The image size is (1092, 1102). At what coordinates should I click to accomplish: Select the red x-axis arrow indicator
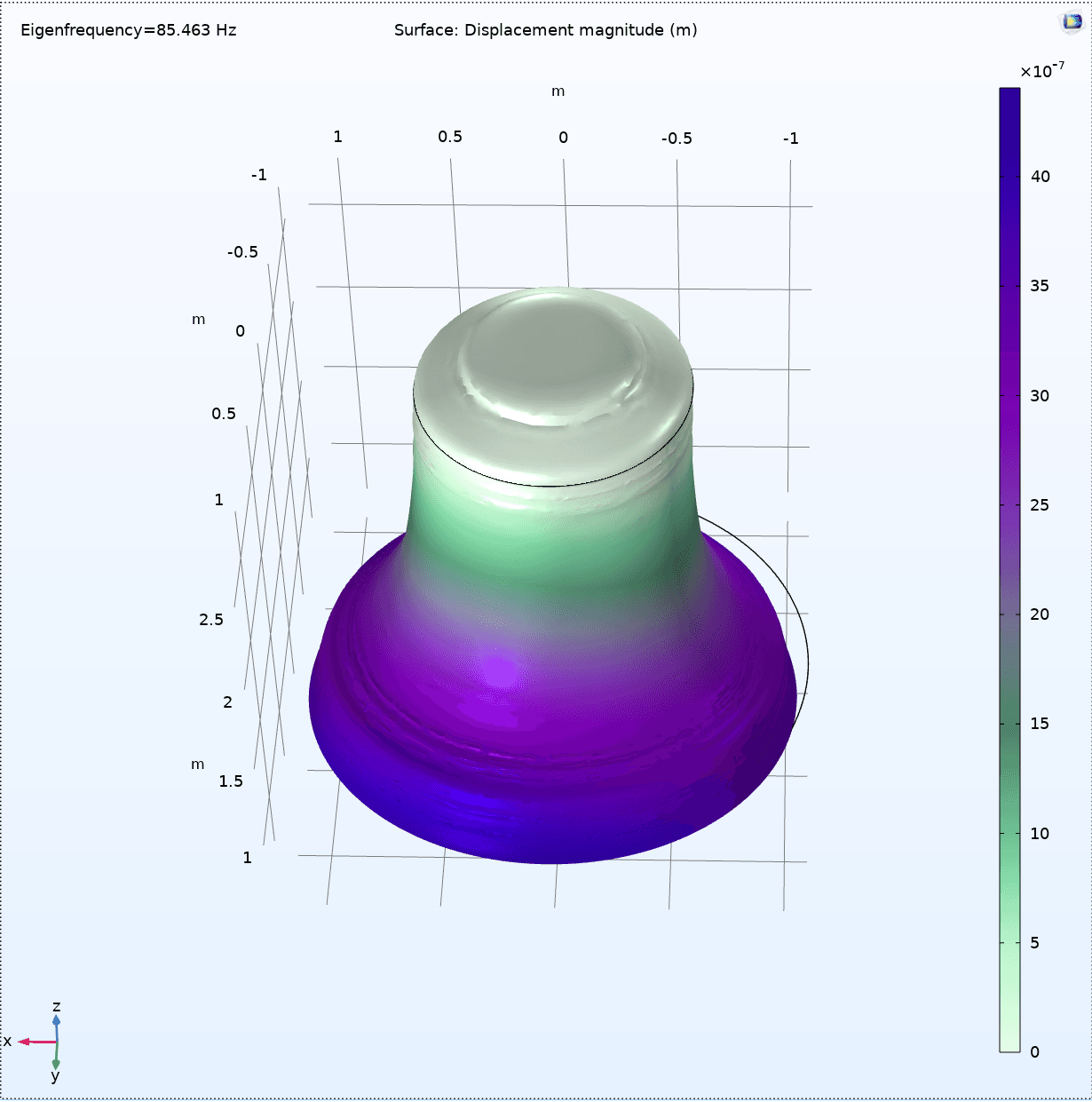(x=36, y=1041)
